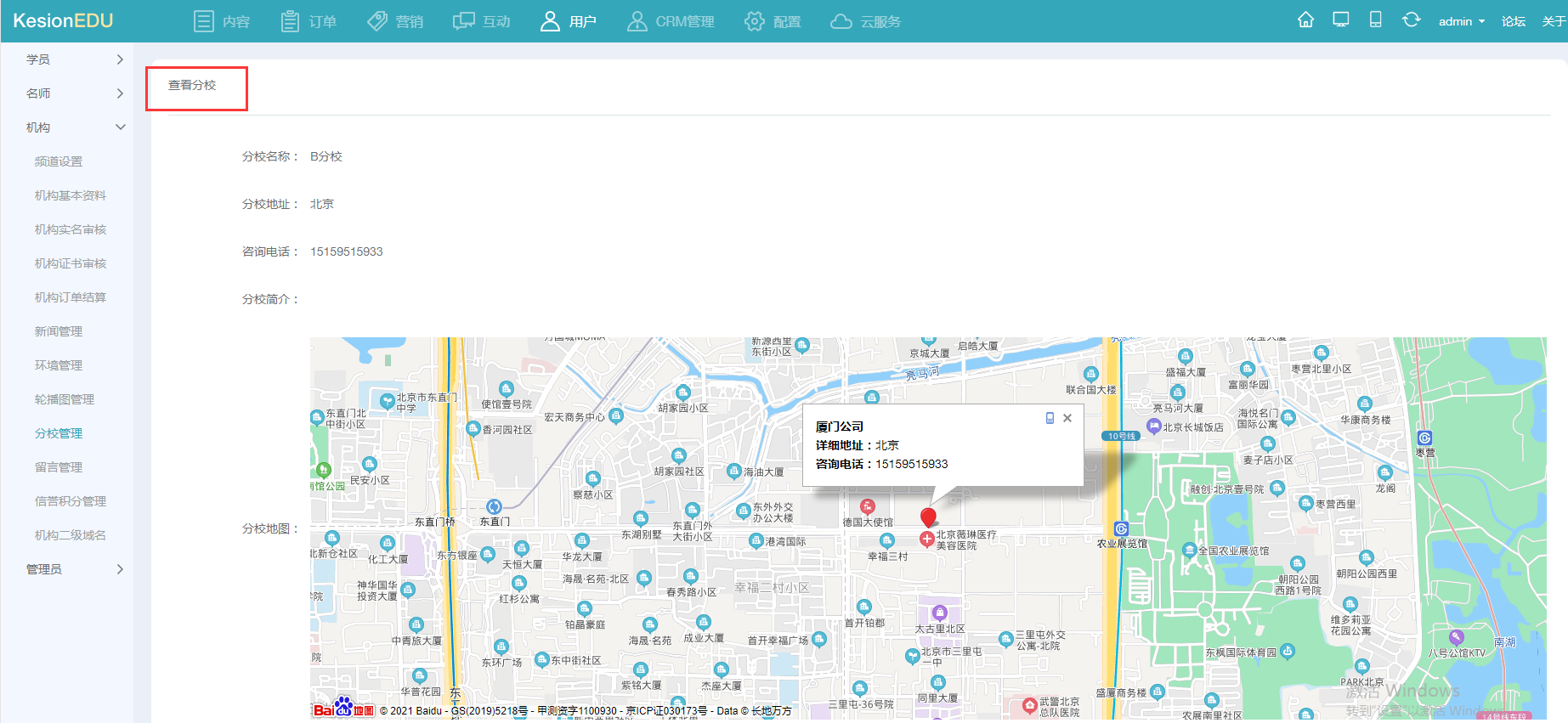Click the 联合国大楼 map marker

pyautogui.click(x=1091, y=374)
